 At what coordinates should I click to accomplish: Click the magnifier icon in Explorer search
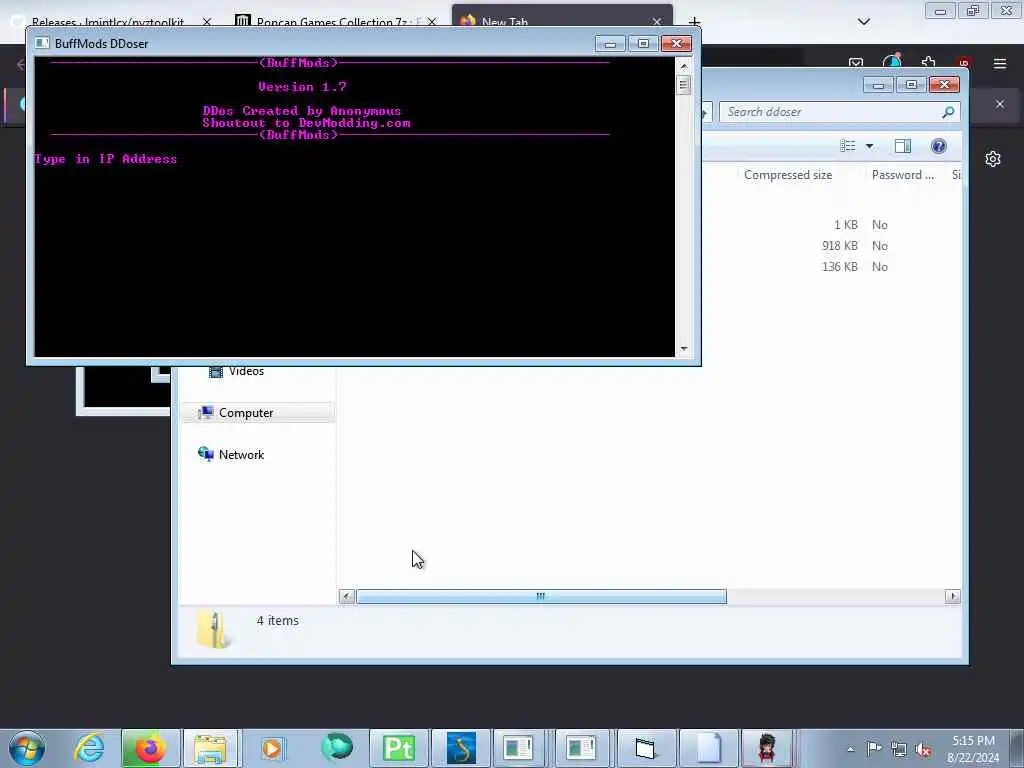(948, 112)
